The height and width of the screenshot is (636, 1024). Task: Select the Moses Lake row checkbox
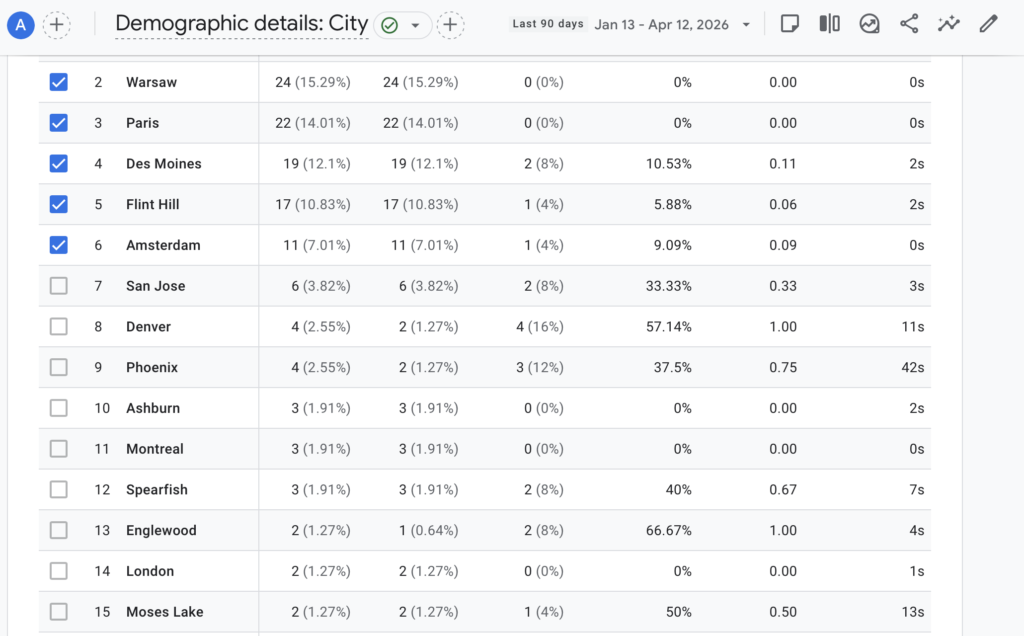pos(59,612)
